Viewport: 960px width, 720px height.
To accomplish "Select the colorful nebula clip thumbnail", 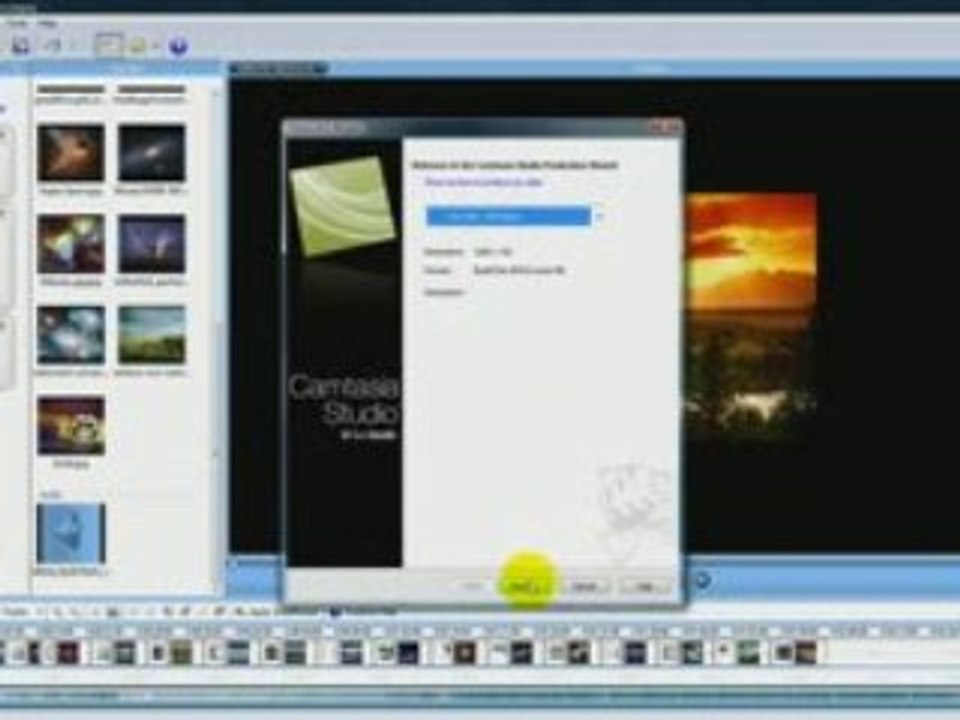I will point(70,244).
